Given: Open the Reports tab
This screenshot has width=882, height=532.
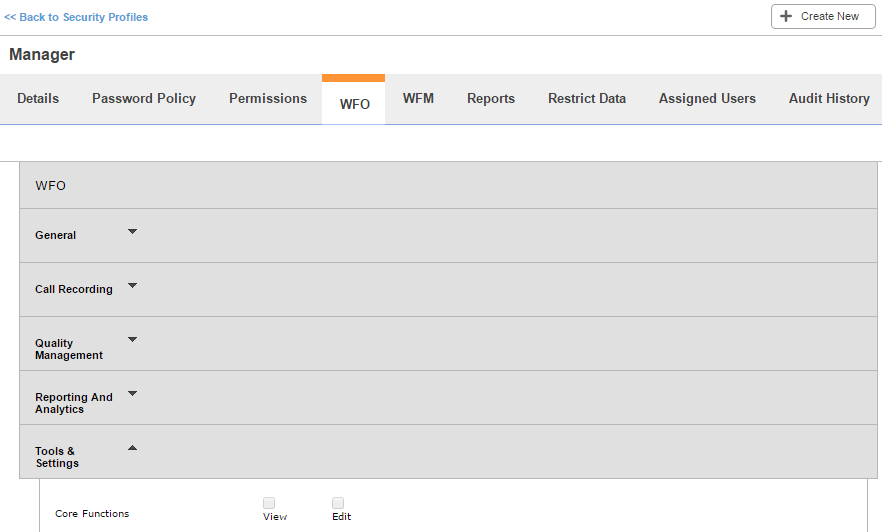Looking at the screenshot, I should point(491,99).
